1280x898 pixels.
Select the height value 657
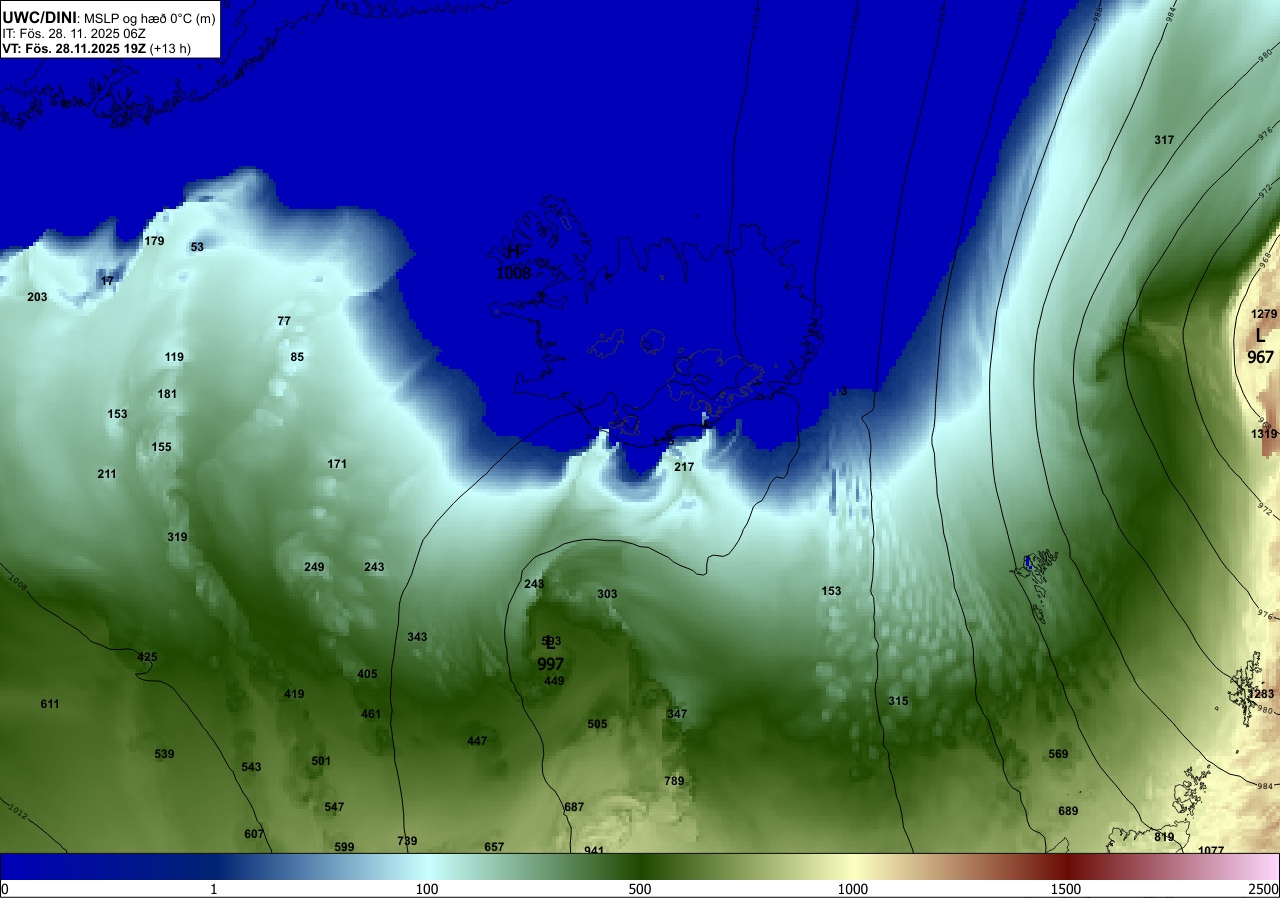[494, 847]
